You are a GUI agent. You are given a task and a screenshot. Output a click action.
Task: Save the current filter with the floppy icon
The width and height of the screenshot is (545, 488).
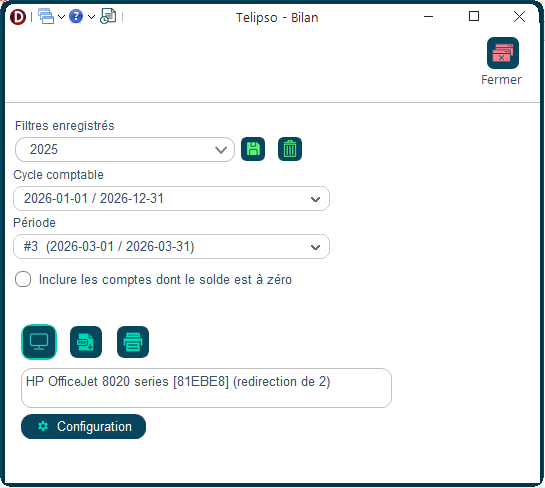click(x=253, y=149)
